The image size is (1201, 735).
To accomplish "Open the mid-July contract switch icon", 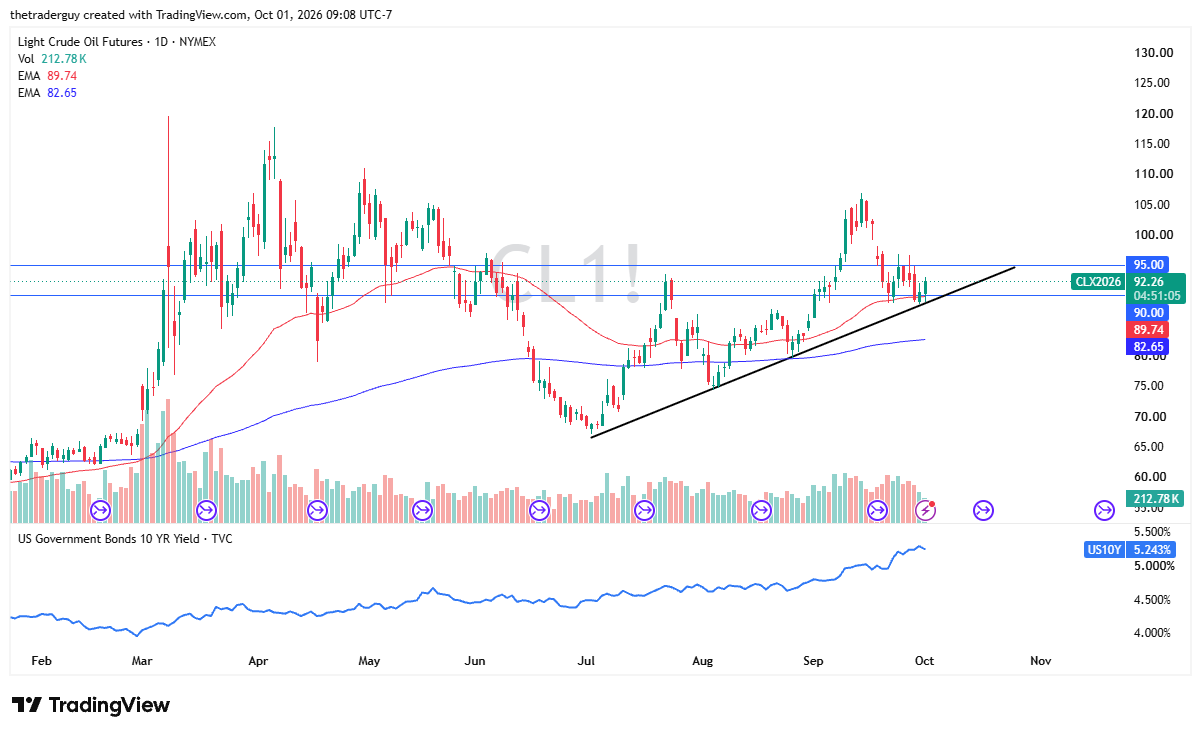I will point(644,510).
